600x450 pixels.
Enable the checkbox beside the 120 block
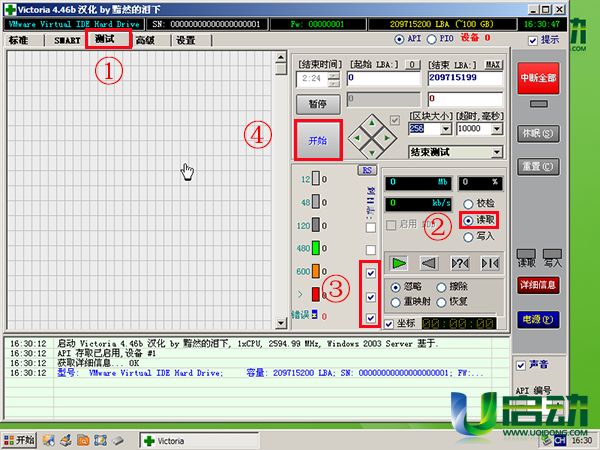tap(370, 228)
